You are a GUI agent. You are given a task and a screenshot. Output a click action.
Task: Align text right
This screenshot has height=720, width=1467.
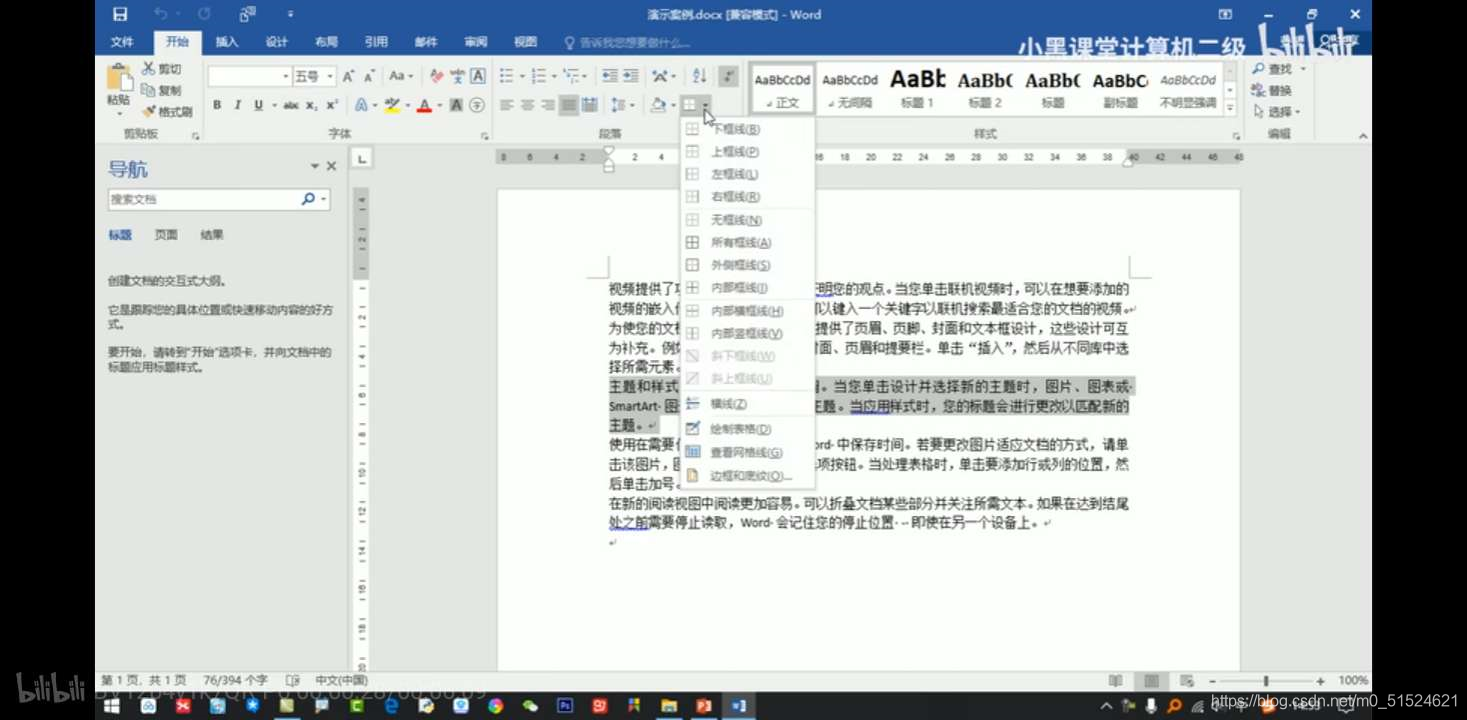547,105
